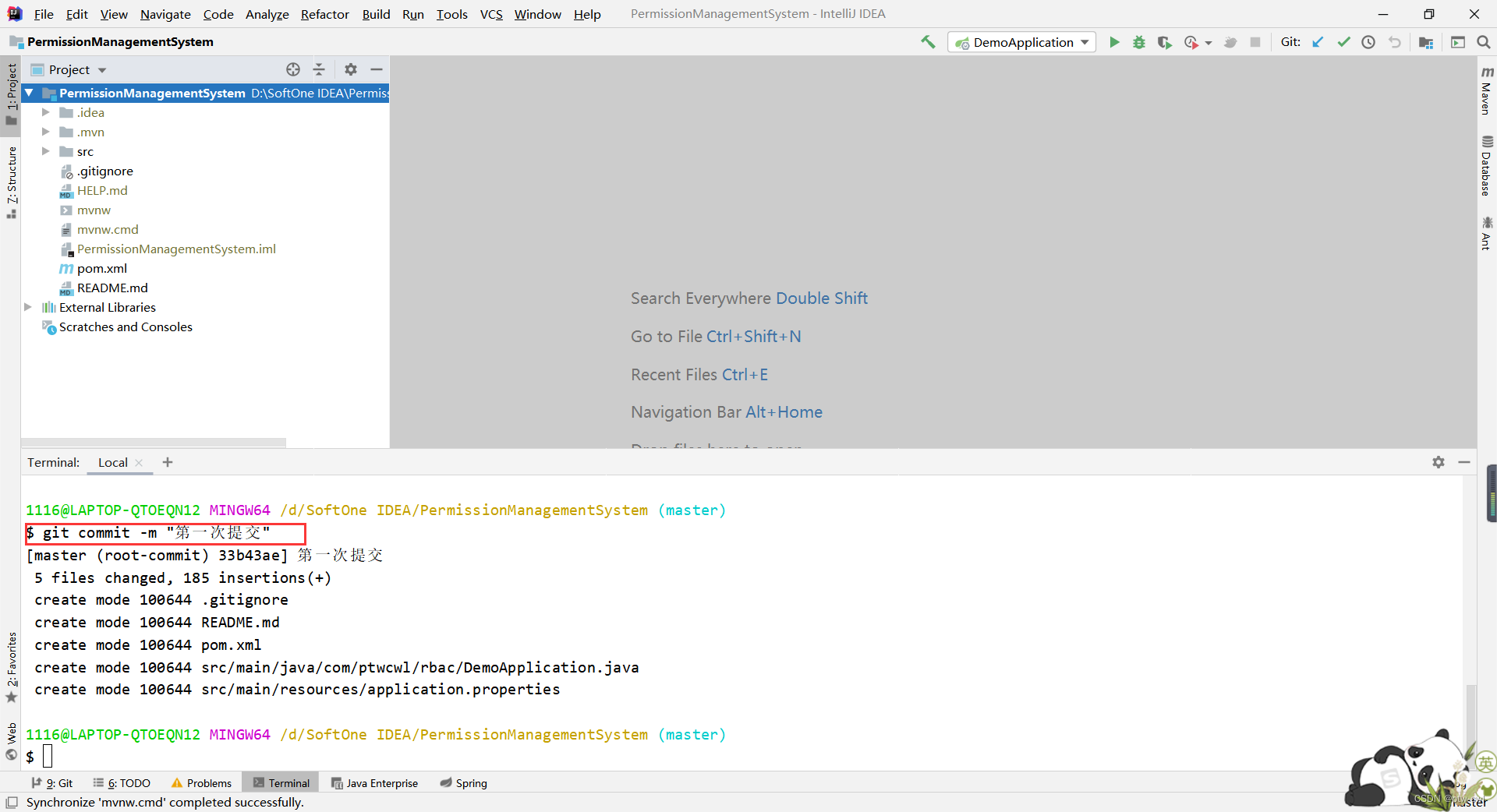Switch to the Problems tab
The width and height of the screenshot is (1497, 812).
click(x=201, y=783)
